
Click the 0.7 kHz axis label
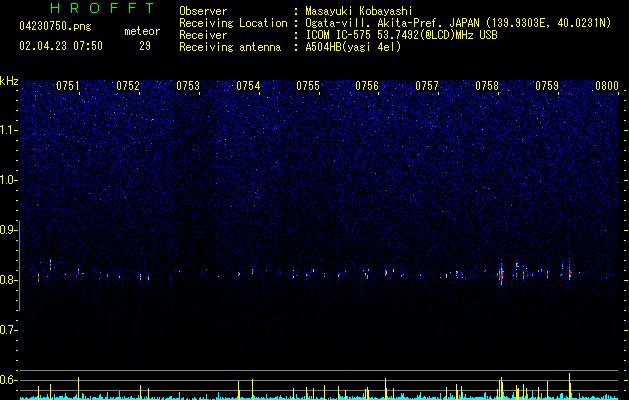click(x=8, y=330)
